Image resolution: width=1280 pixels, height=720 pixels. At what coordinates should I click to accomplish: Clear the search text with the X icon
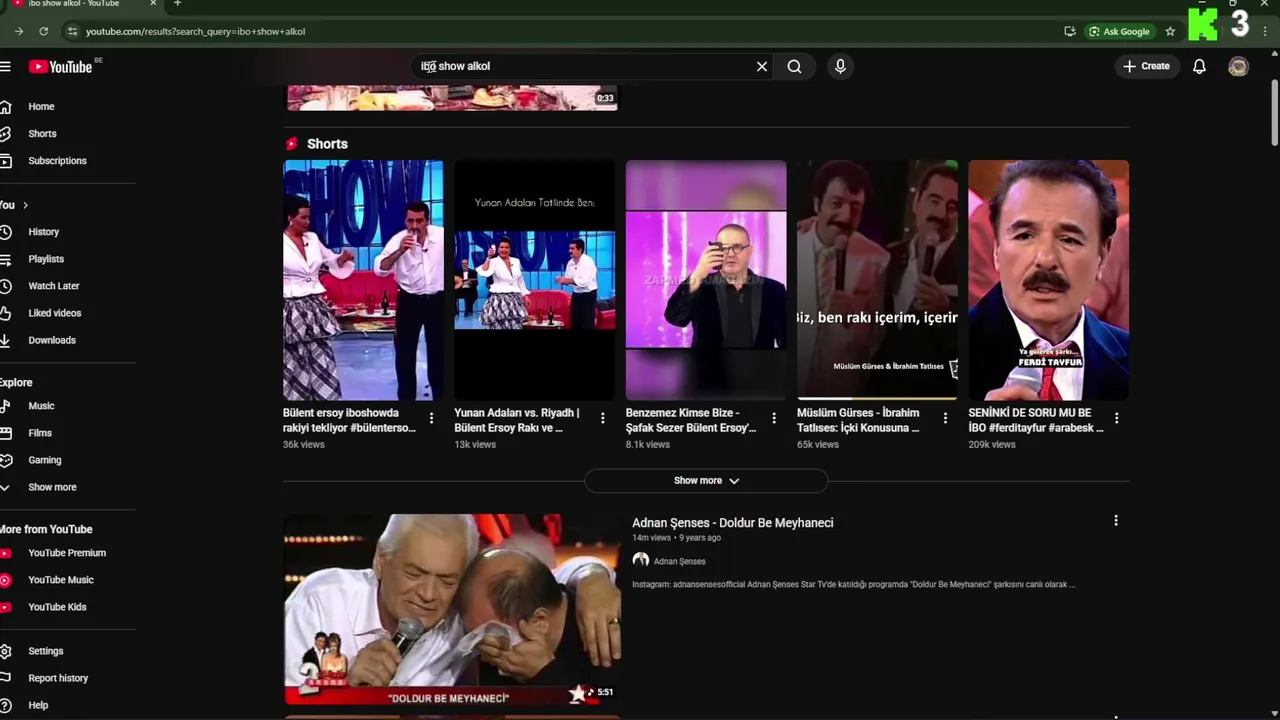(762, 66)
